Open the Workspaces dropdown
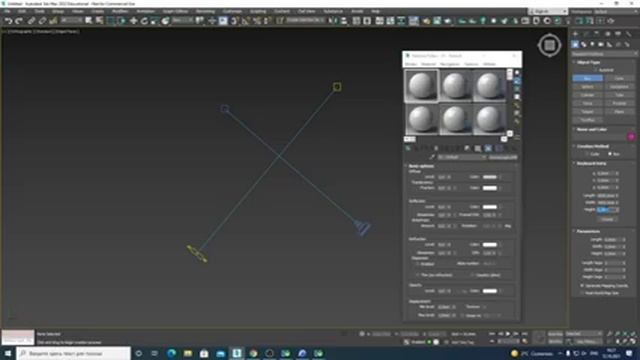Image resolution: width=640 pixels, height=360 pixels. (616, 11)
